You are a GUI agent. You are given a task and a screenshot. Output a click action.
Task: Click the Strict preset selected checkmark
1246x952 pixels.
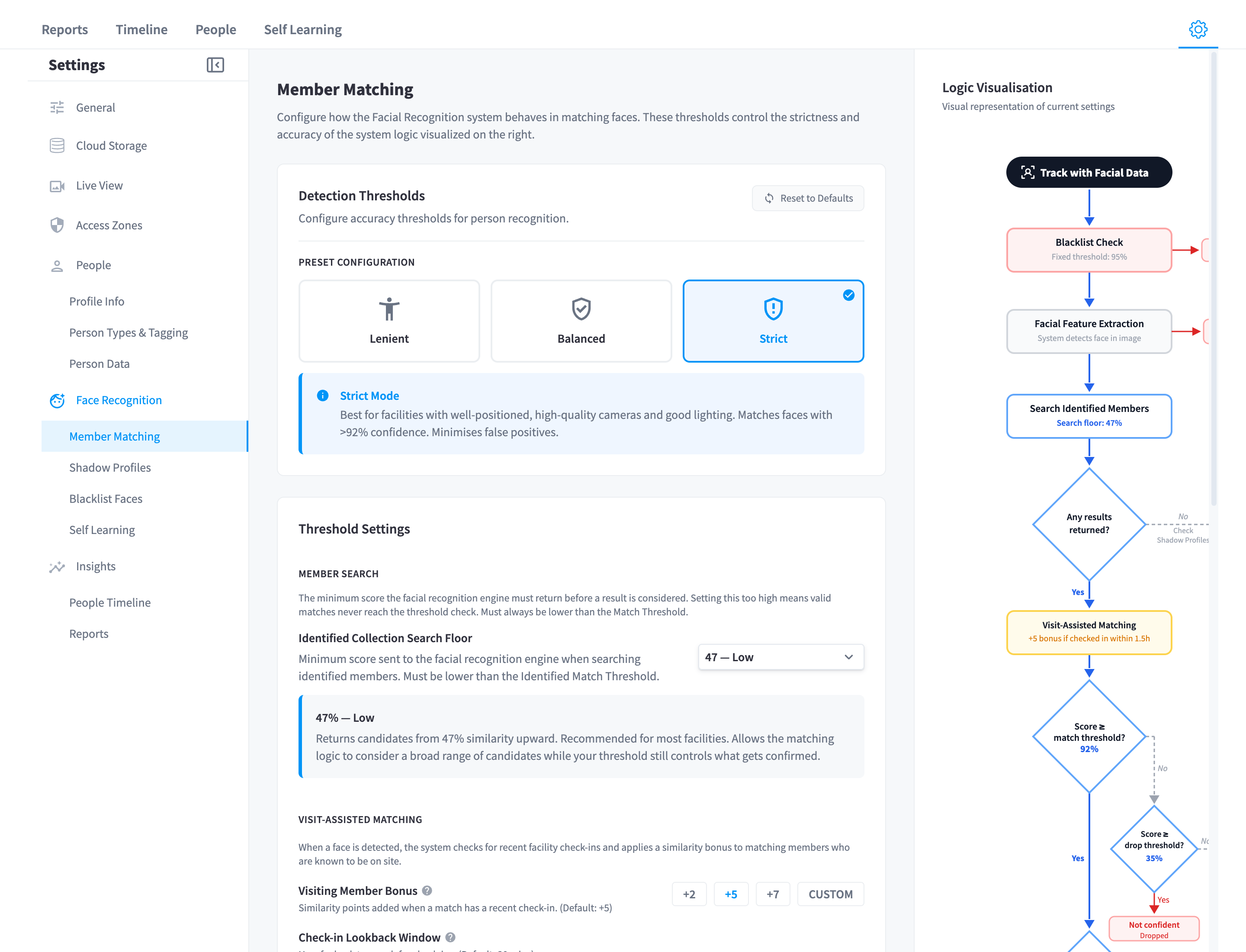tap(848, 295)
